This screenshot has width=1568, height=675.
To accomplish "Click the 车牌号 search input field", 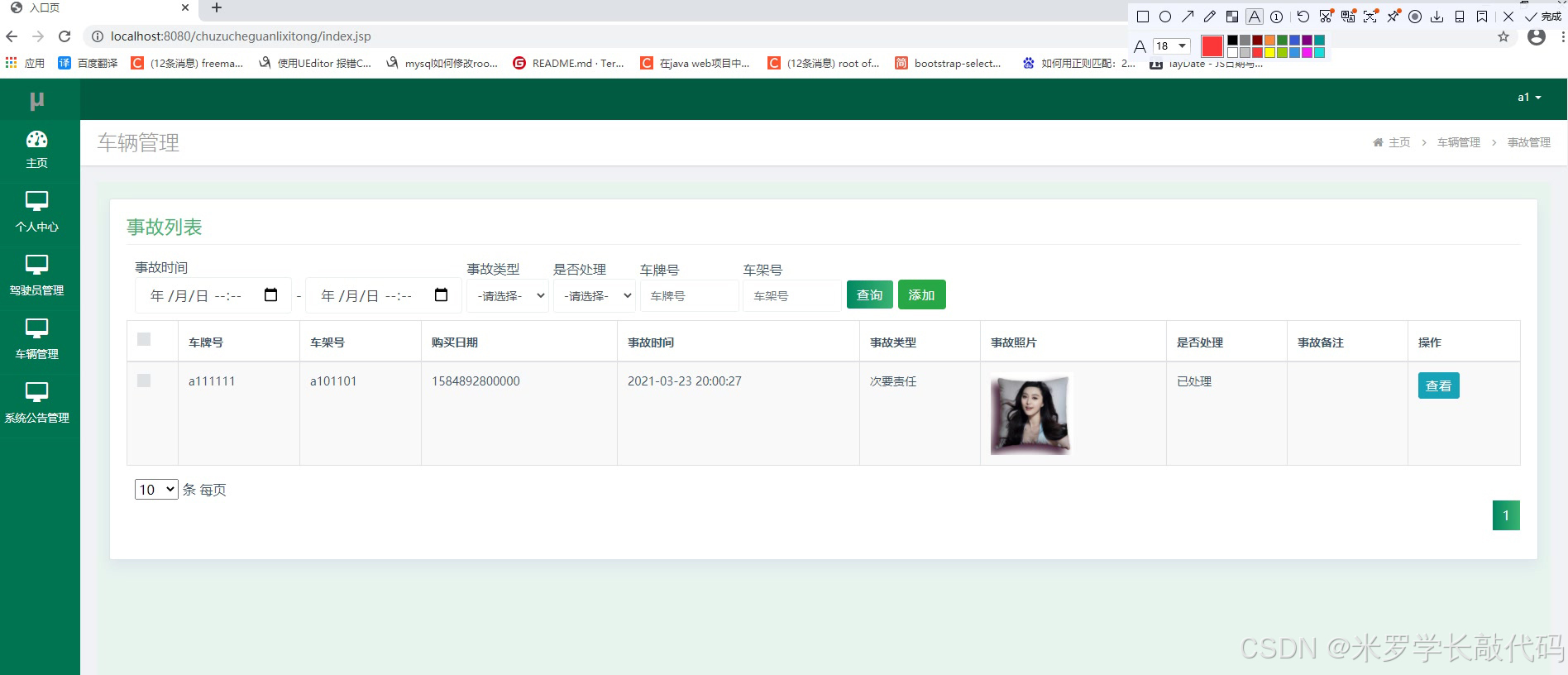I will [x=690, y=296].
